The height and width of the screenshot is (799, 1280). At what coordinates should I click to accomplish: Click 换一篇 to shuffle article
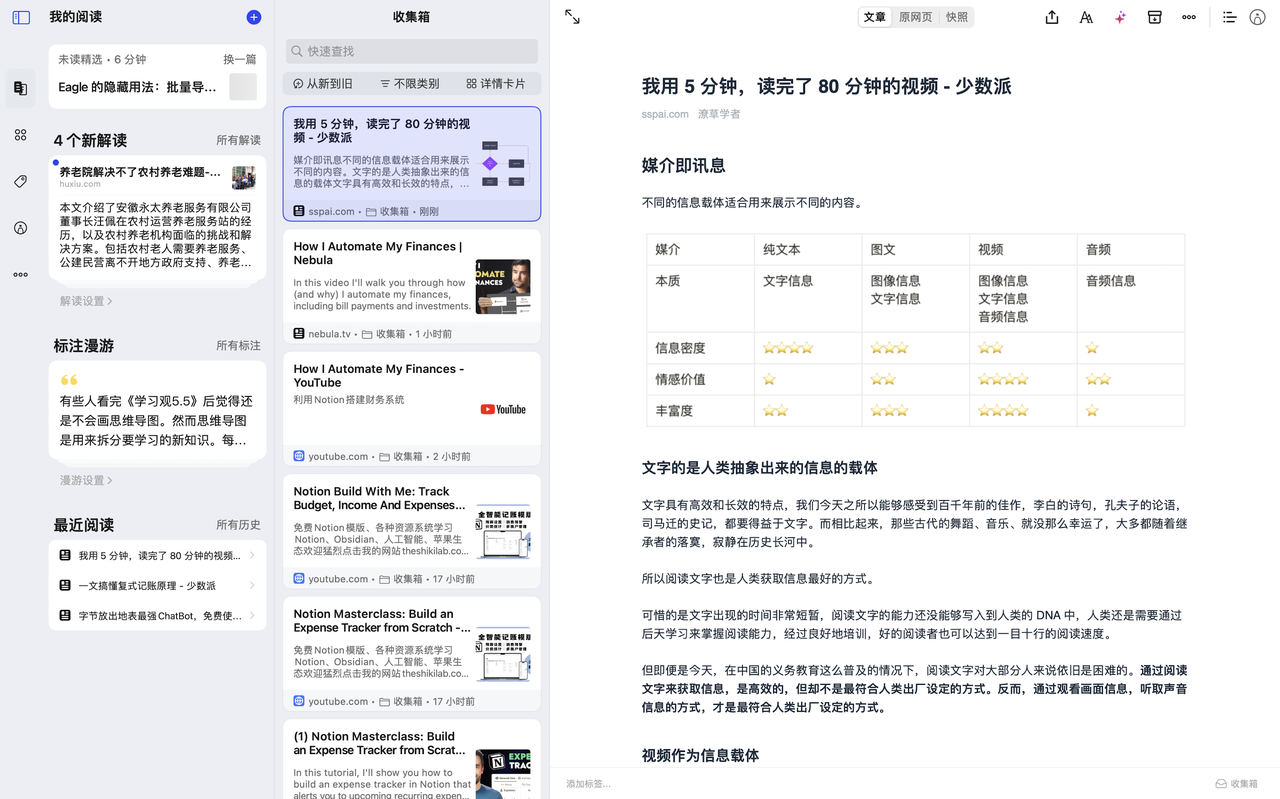pyautogui.click(x=239, y=60)
